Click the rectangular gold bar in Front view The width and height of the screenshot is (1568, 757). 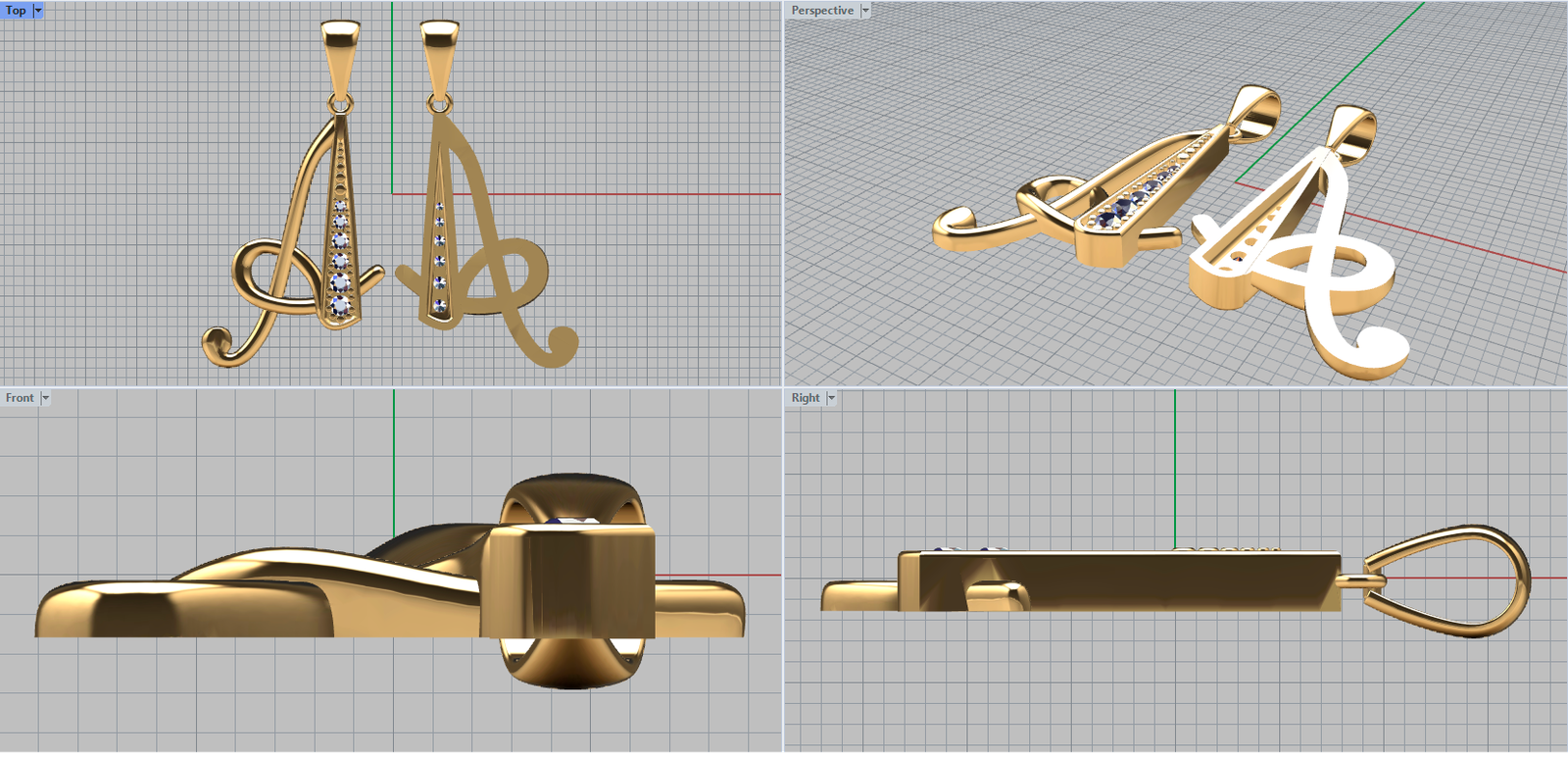coord(568,580)
